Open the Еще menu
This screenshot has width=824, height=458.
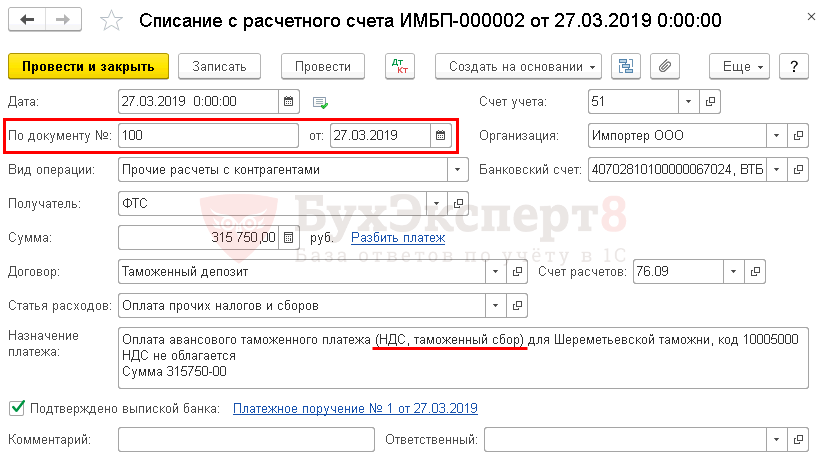click(x=743, y=67)
